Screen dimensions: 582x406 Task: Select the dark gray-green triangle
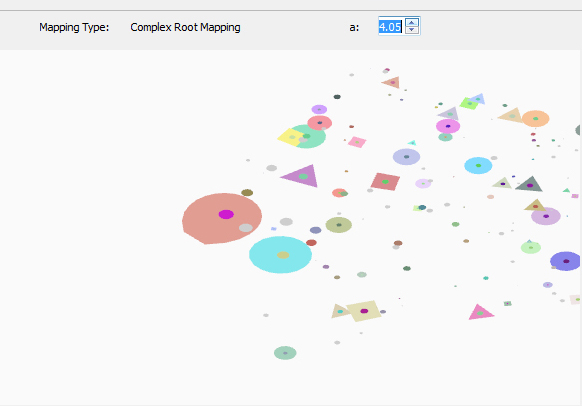[529, 184]
